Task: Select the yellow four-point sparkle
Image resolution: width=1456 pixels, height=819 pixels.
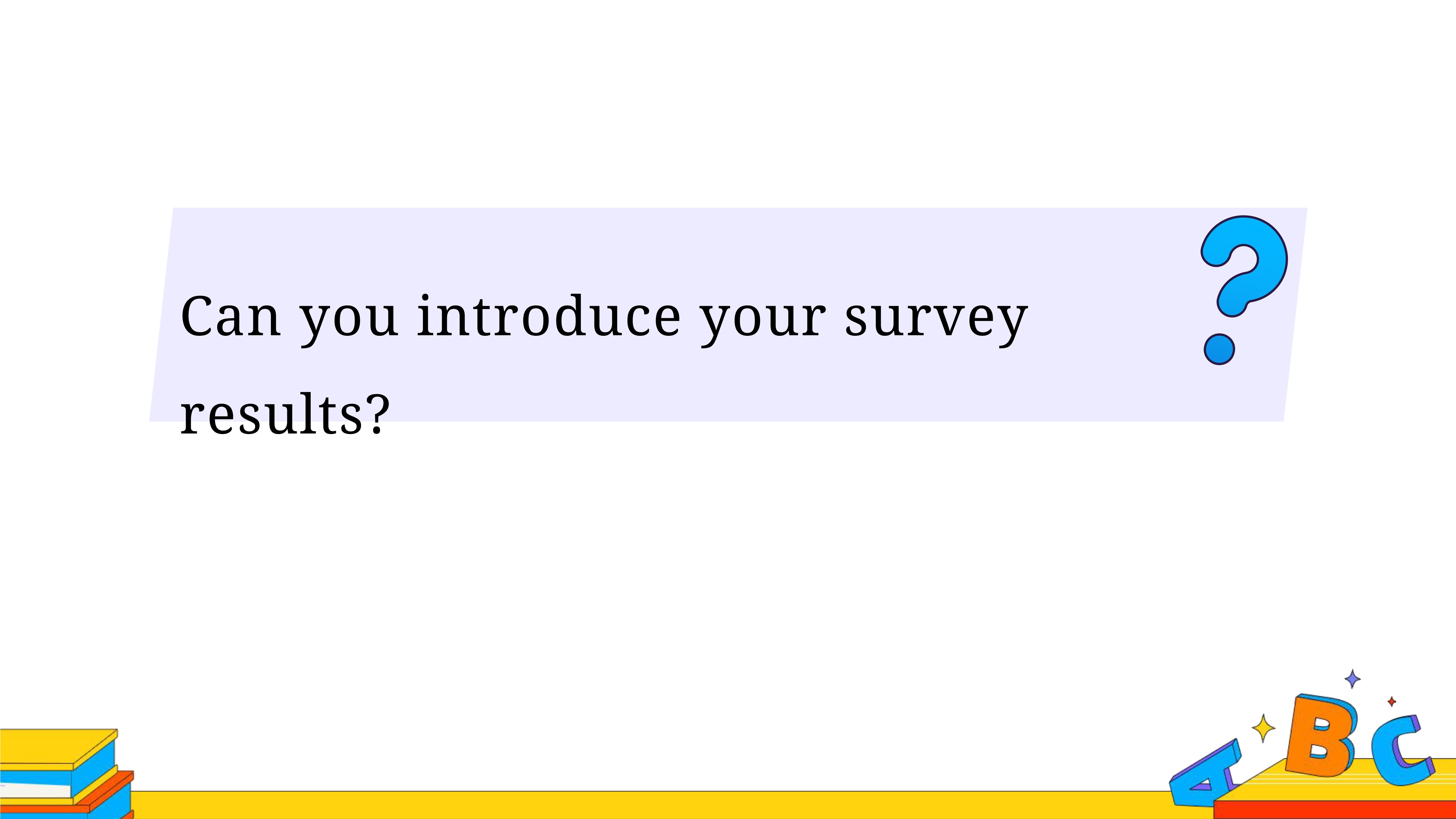Action: click(1263, 728)
